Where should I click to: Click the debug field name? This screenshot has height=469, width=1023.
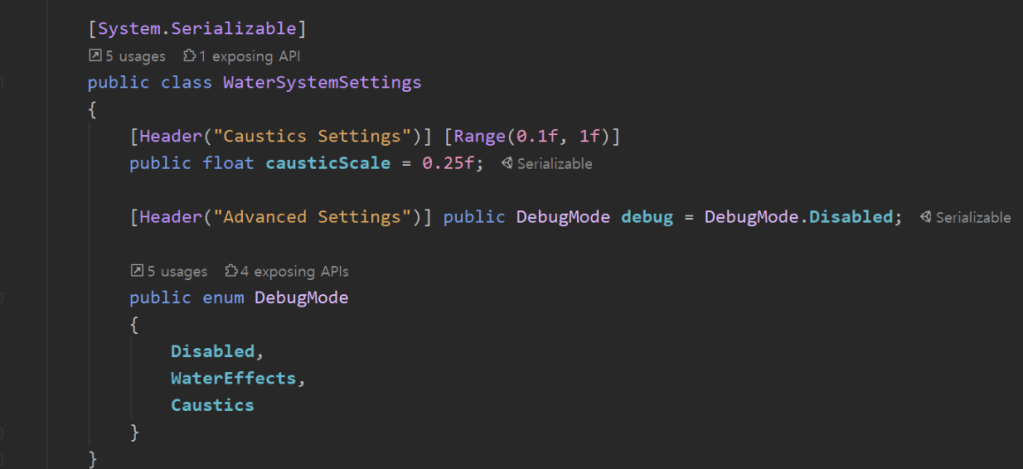point(646,217)
